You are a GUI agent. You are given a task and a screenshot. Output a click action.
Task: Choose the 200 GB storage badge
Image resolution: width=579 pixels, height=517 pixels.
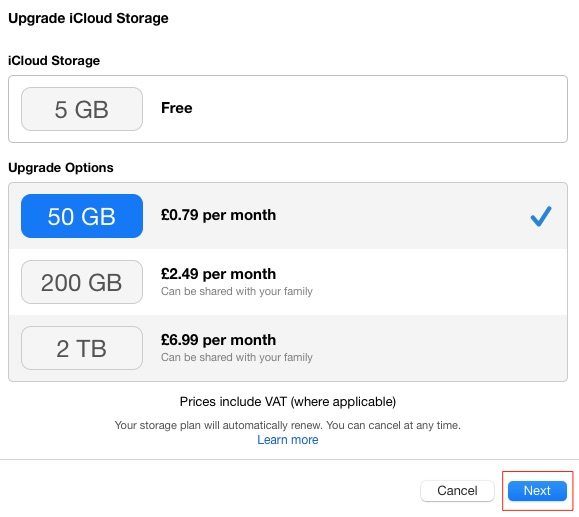coord(82,282)
